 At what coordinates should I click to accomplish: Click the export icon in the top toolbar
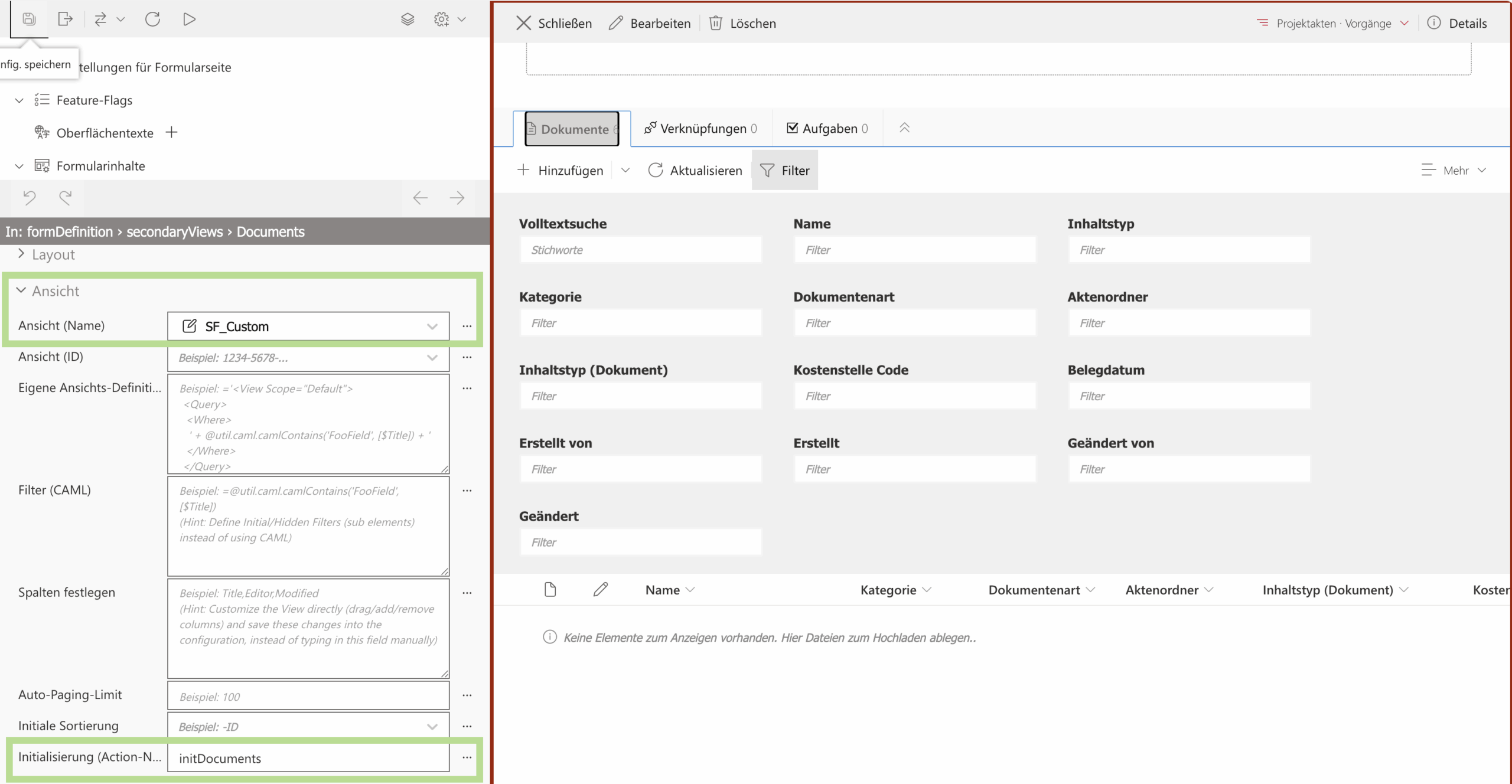point(65,19)
